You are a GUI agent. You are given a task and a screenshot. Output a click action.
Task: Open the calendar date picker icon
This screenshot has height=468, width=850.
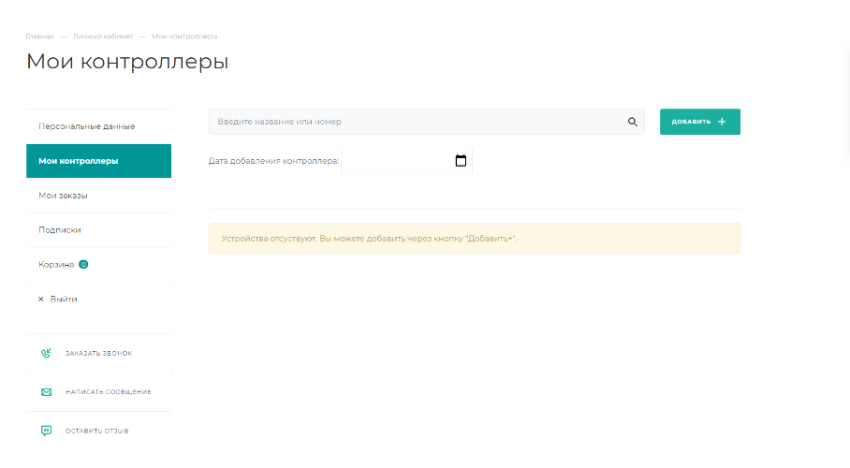click(x=461, y=161)
